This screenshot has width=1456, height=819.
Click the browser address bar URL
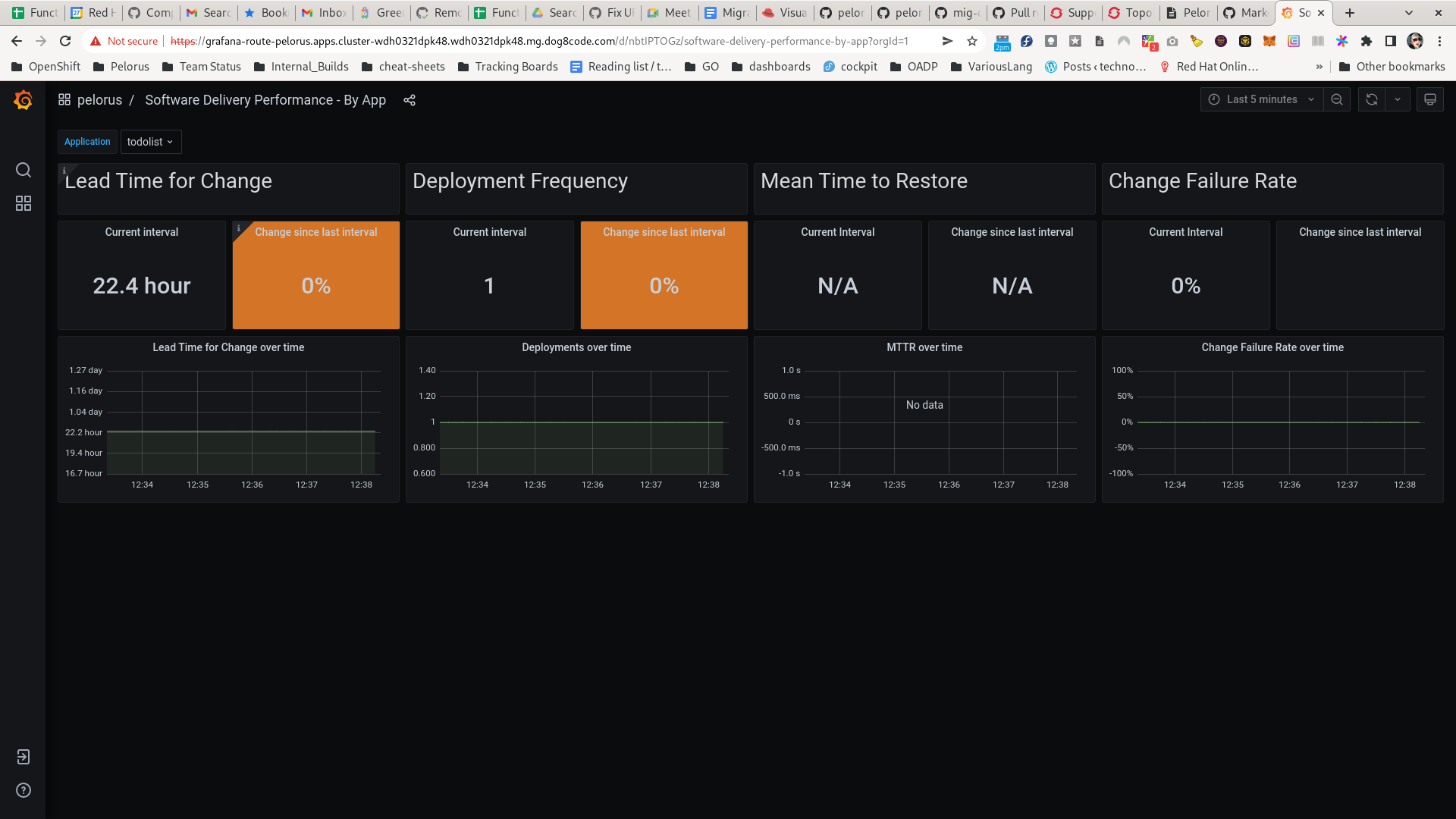[x=538, y=41]
